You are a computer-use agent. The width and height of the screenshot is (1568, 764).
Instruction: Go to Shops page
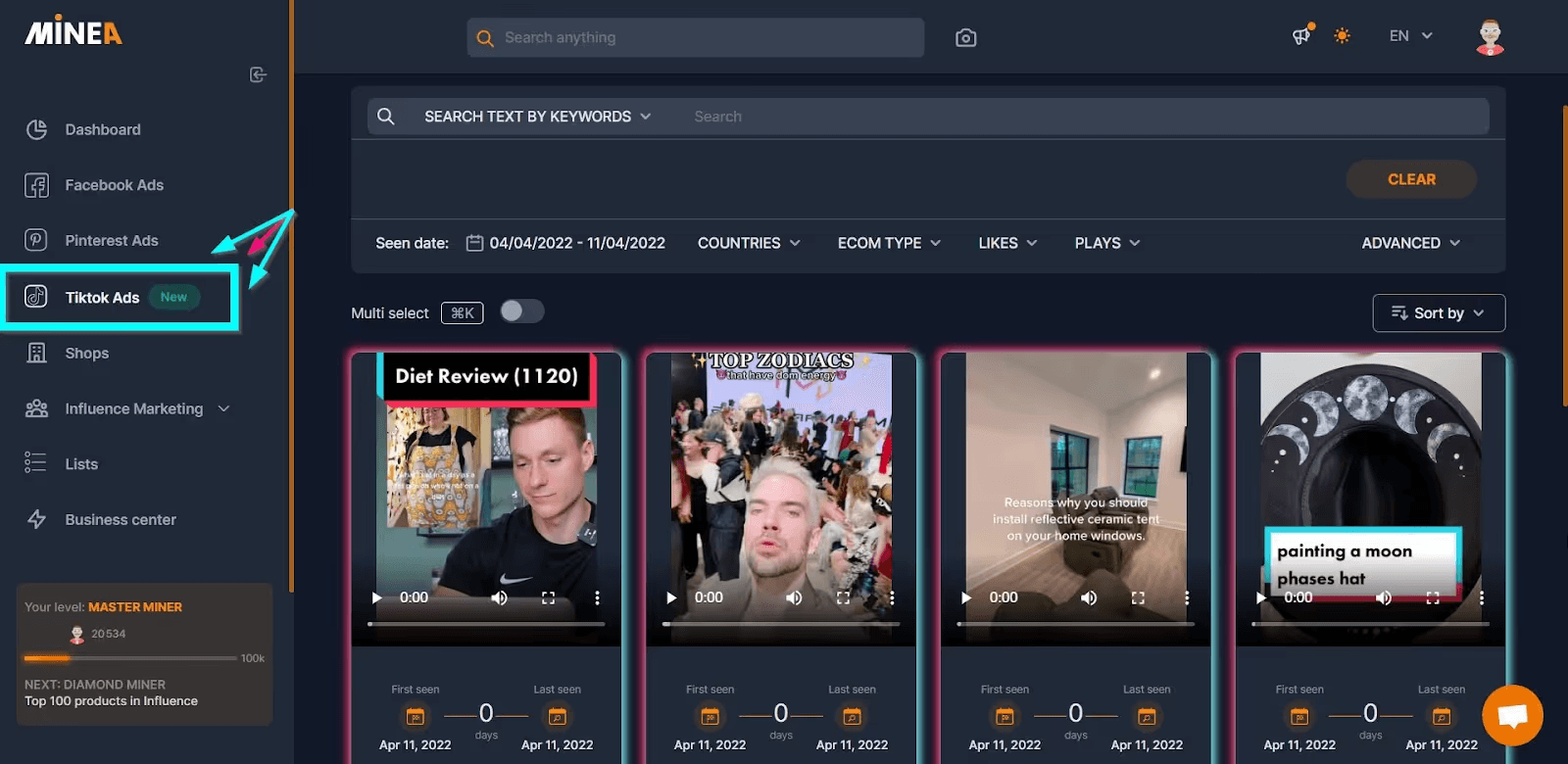pyautogui.click(x=86, y=353)
